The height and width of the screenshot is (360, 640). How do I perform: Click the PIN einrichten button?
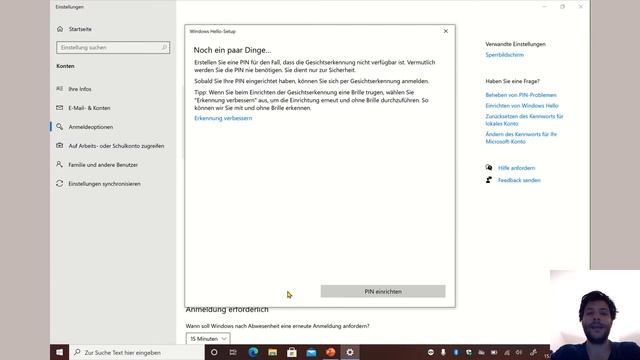383,291
